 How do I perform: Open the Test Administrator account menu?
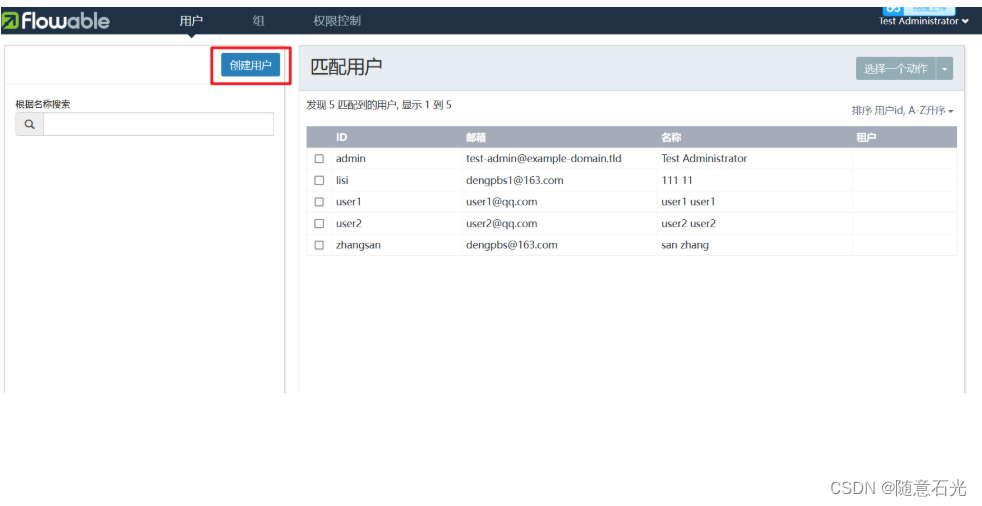point(923,21)
